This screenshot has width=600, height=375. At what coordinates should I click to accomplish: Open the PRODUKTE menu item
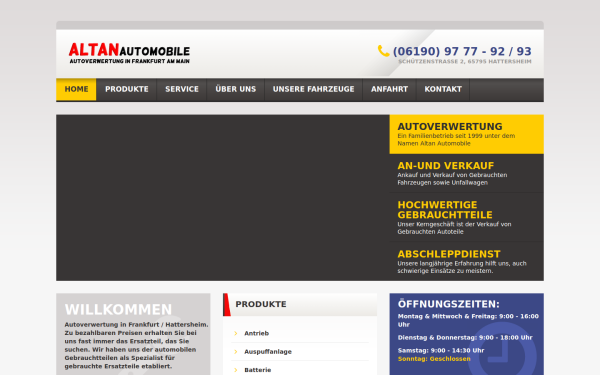point(127,89)
